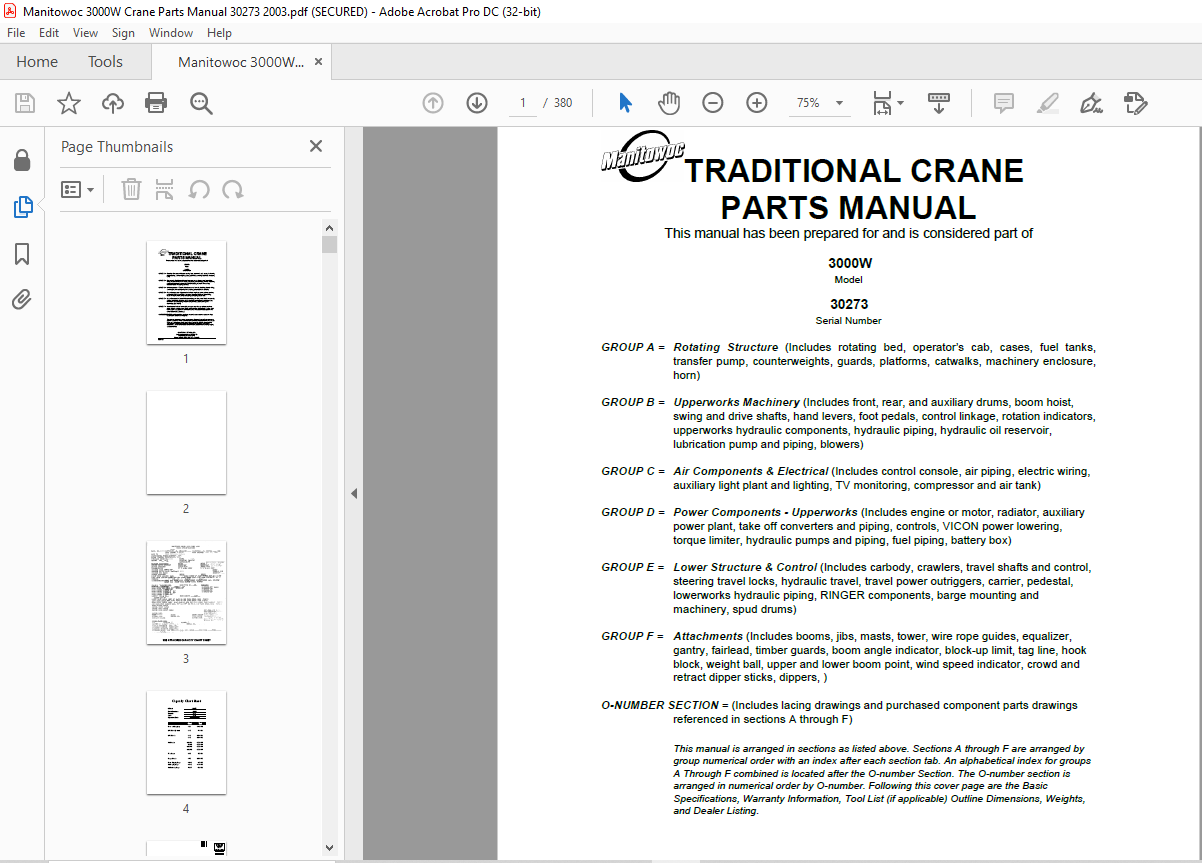Open the Window menu

[x=171, y=32]
